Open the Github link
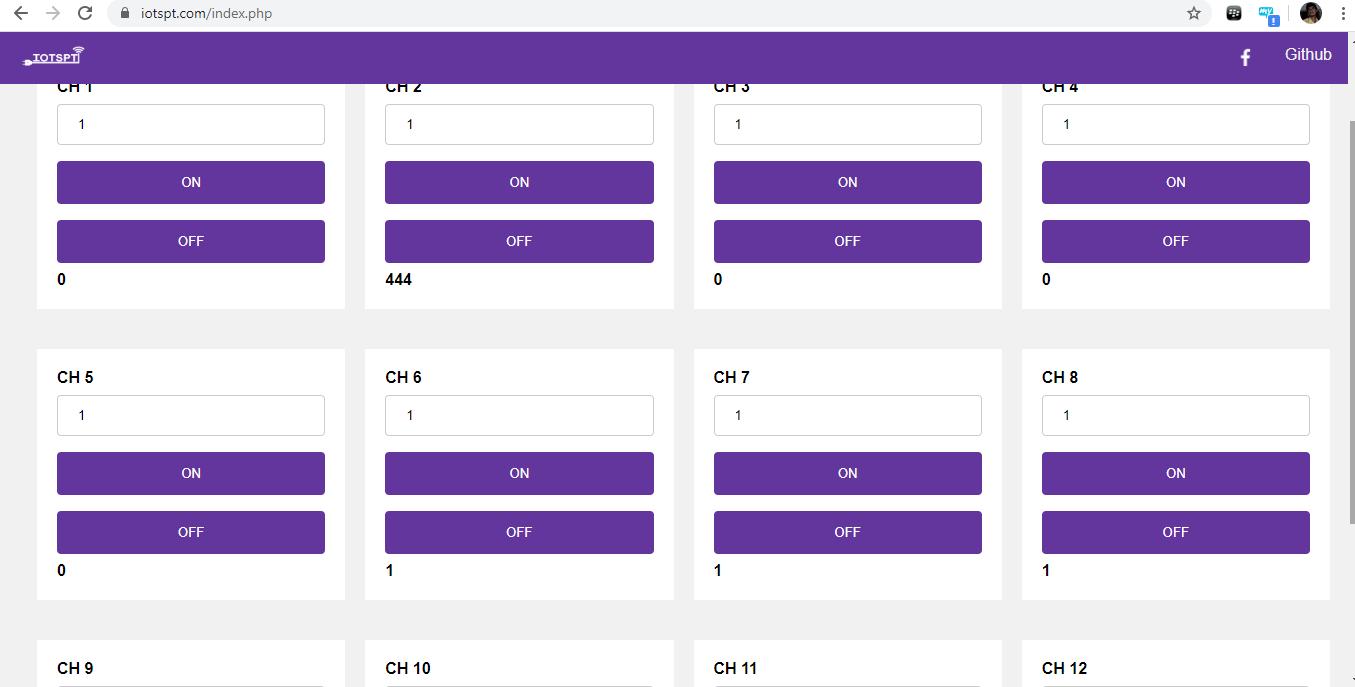 (x=1308, y=55)
